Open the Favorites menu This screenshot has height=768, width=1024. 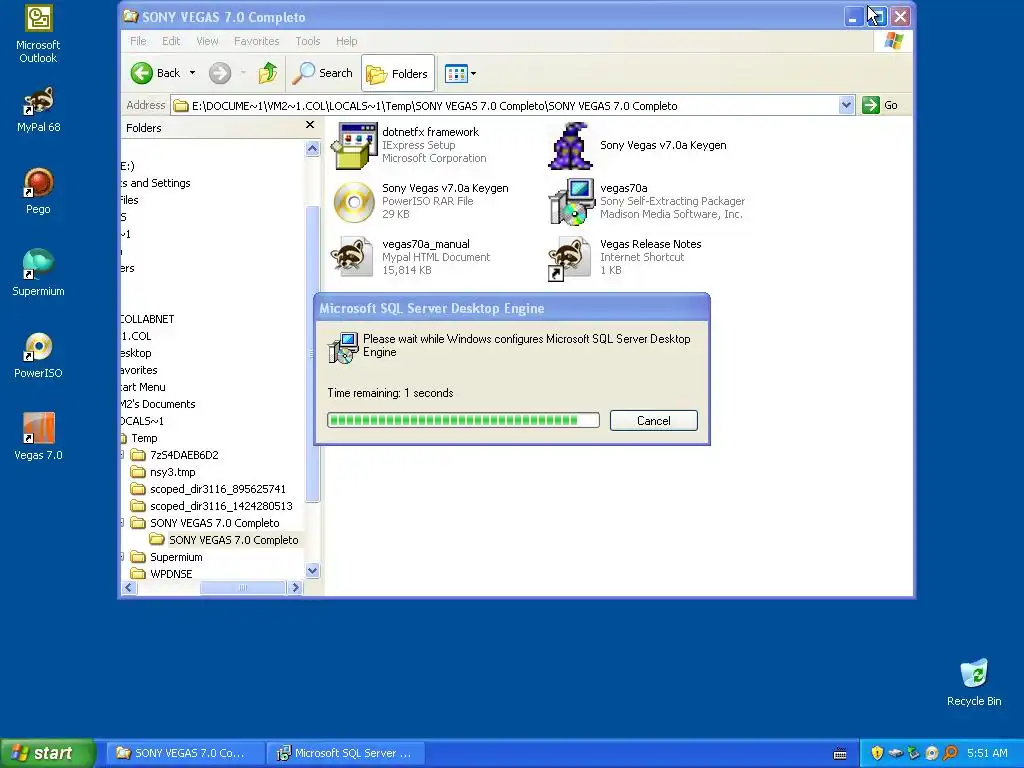[x=257, y=41]
